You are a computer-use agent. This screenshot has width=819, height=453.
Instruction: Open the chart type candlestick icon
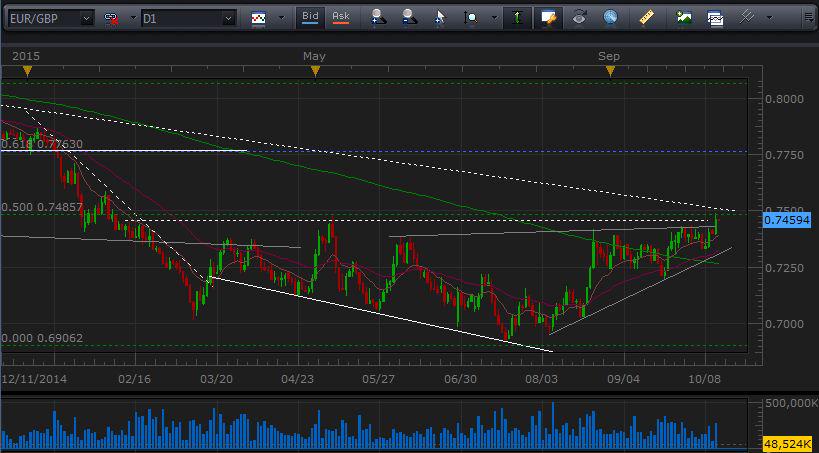[259, 18]
